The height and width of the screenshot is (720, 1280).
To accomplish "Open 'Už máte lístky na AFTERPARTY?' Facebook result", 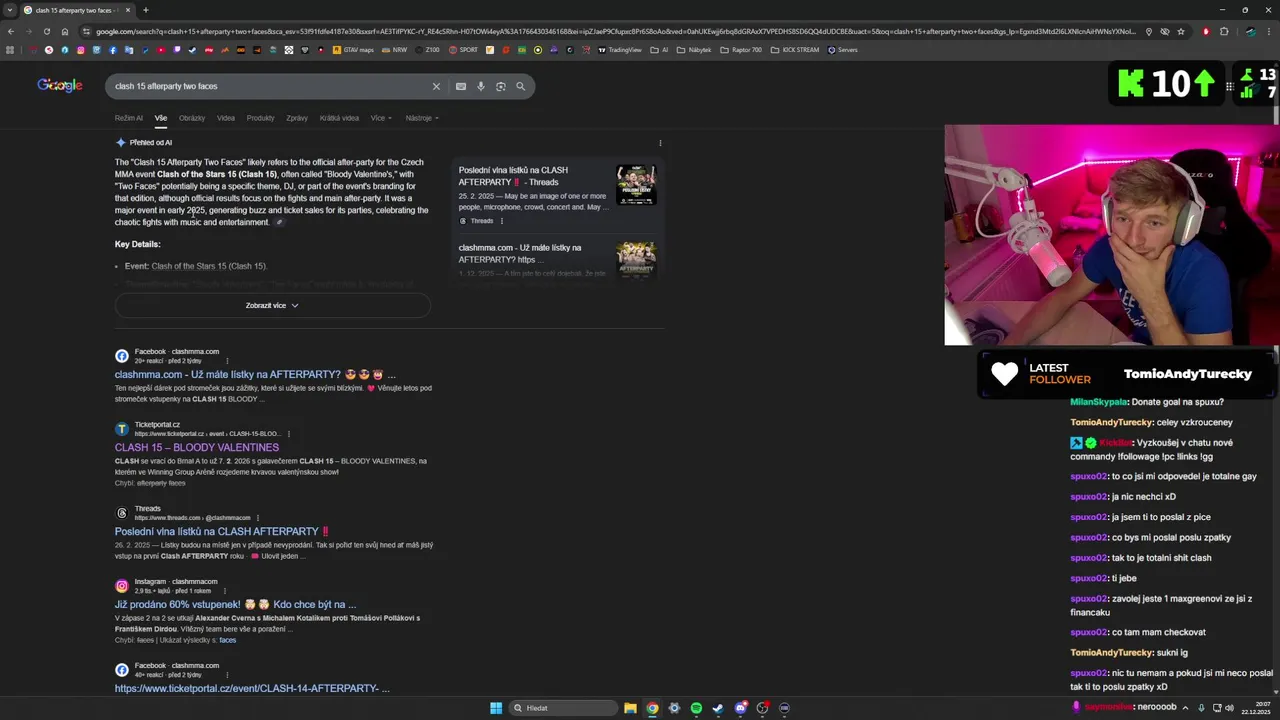I will pos(254,374).
